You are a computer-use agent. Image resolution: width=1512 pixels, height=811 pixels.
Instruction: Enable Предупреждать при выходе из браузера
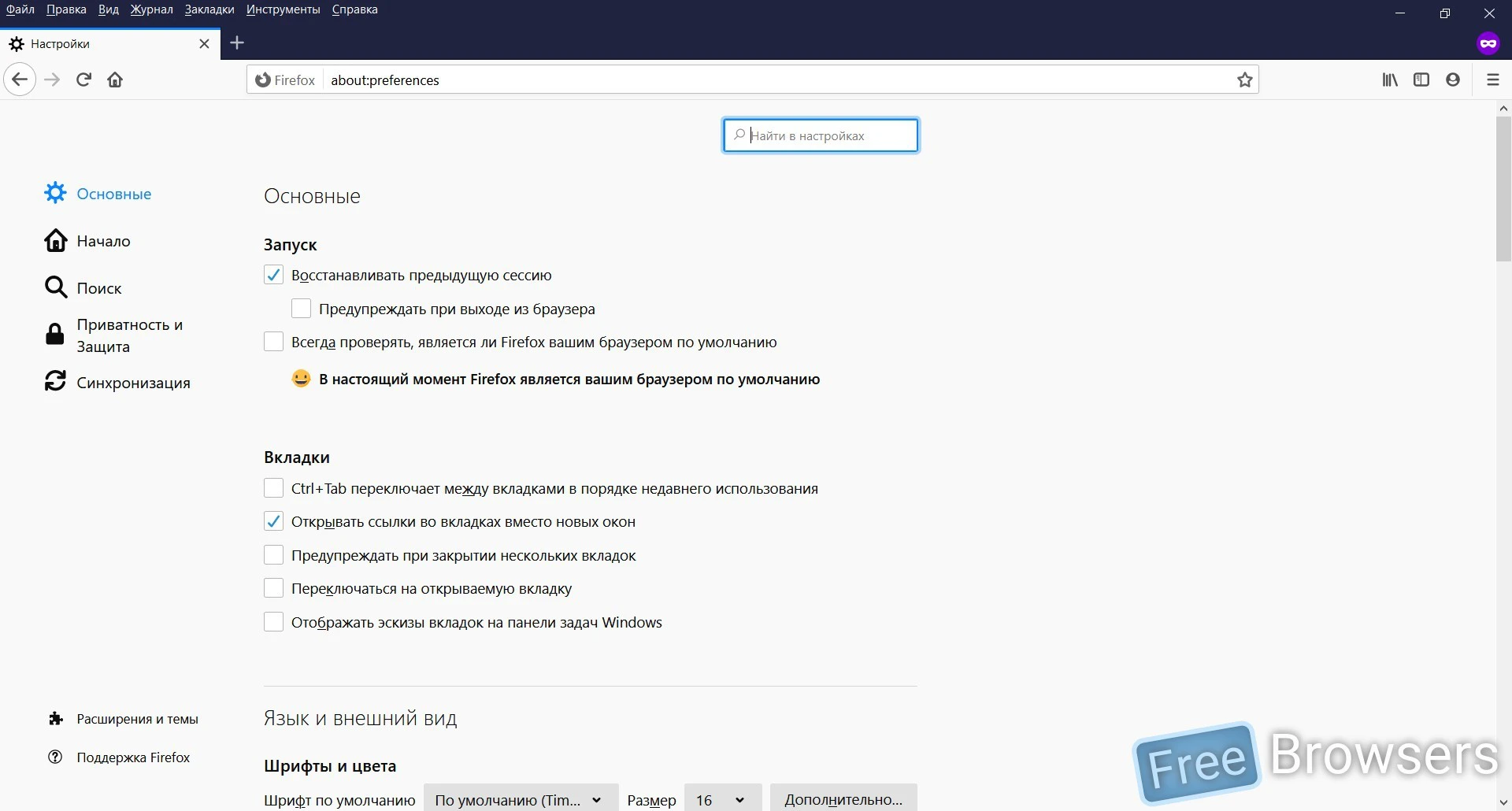[301, 309]
